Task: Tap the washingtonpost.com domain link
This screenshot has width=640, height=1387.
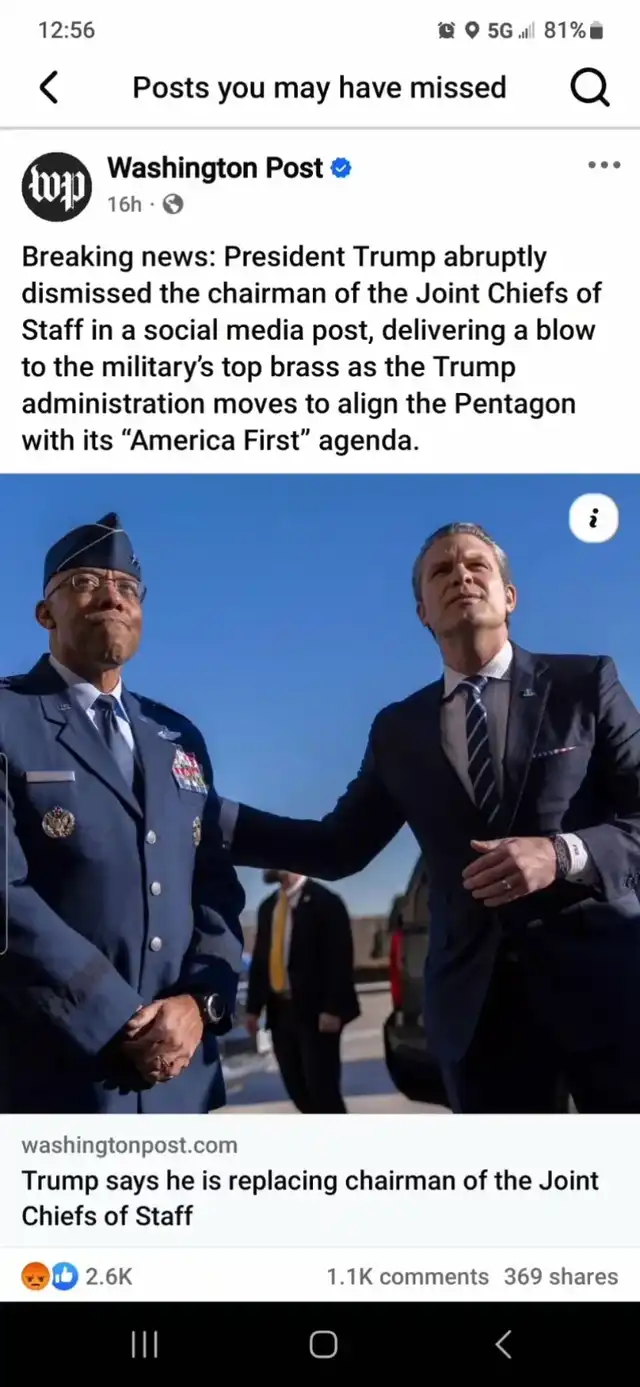Action: pos(130,1144)
